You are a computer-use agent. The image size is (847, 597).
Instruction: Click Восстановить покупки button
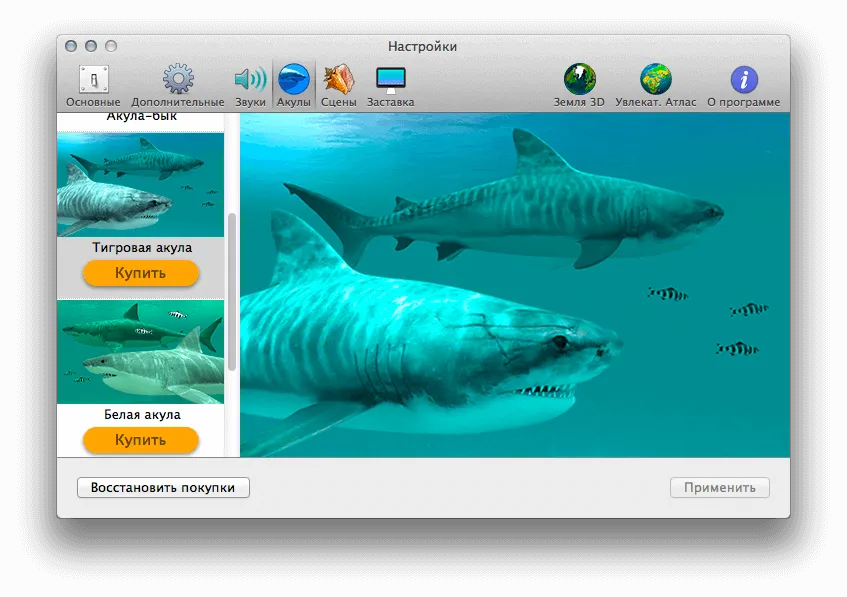click(163, 487)
